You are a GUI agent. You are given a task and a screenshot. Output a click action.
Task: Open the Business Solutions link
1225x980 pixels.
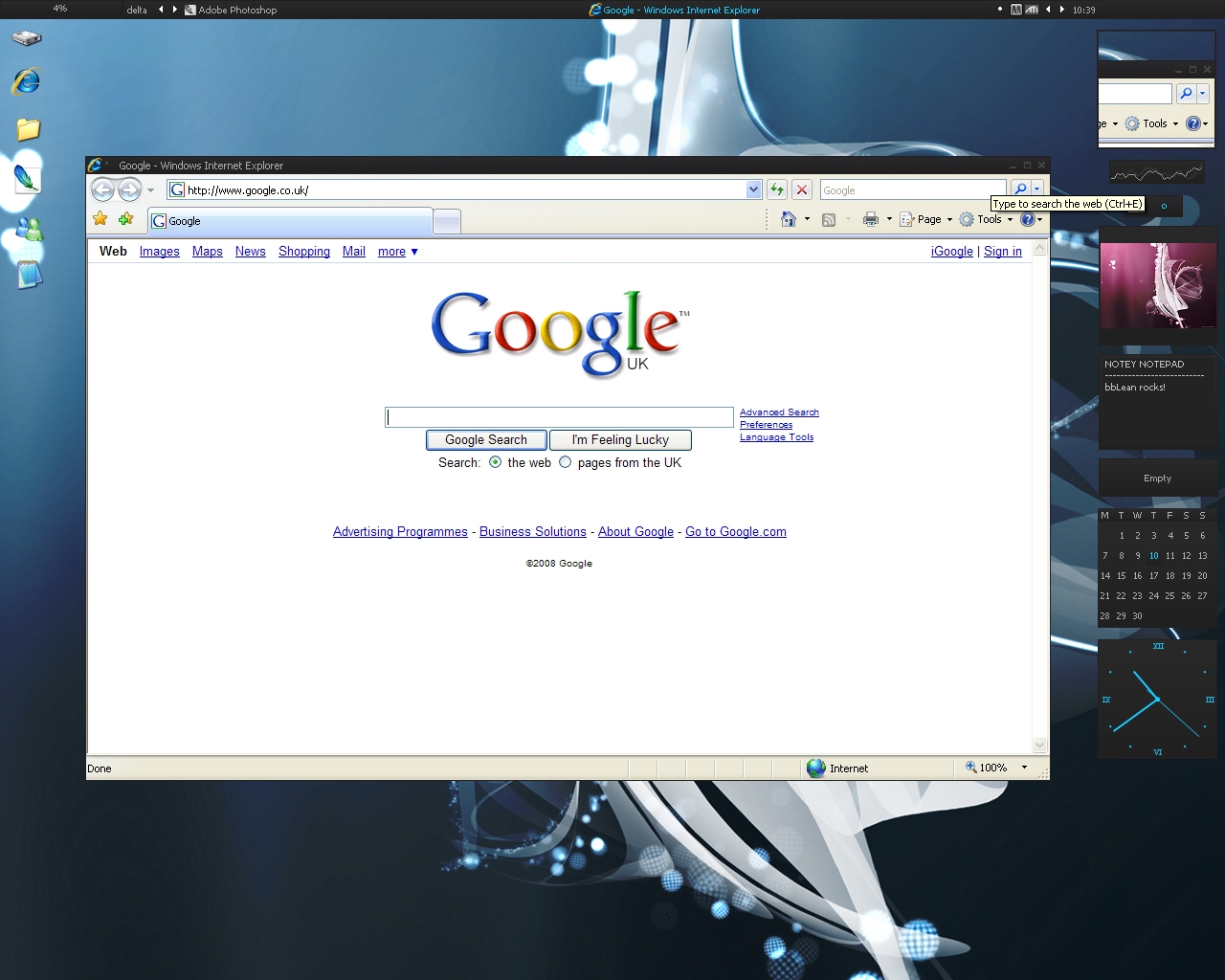[x=532, y=532]
